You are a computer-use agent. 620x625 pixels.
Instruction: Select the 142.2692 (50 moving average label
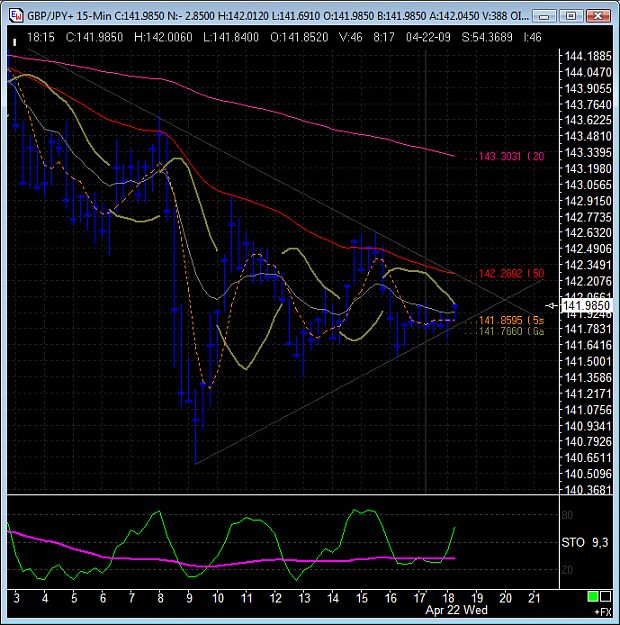tap(512, 273)
